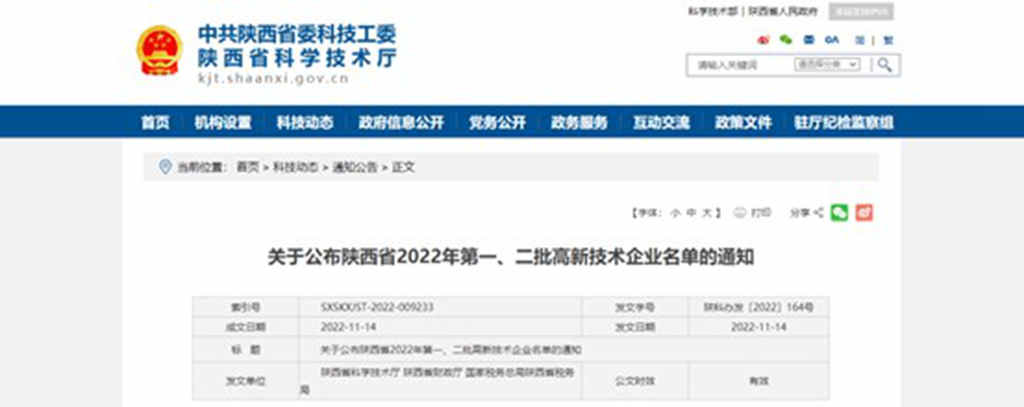Click the department name header text
1024x407 pixels.
click(x=297, y=46)
